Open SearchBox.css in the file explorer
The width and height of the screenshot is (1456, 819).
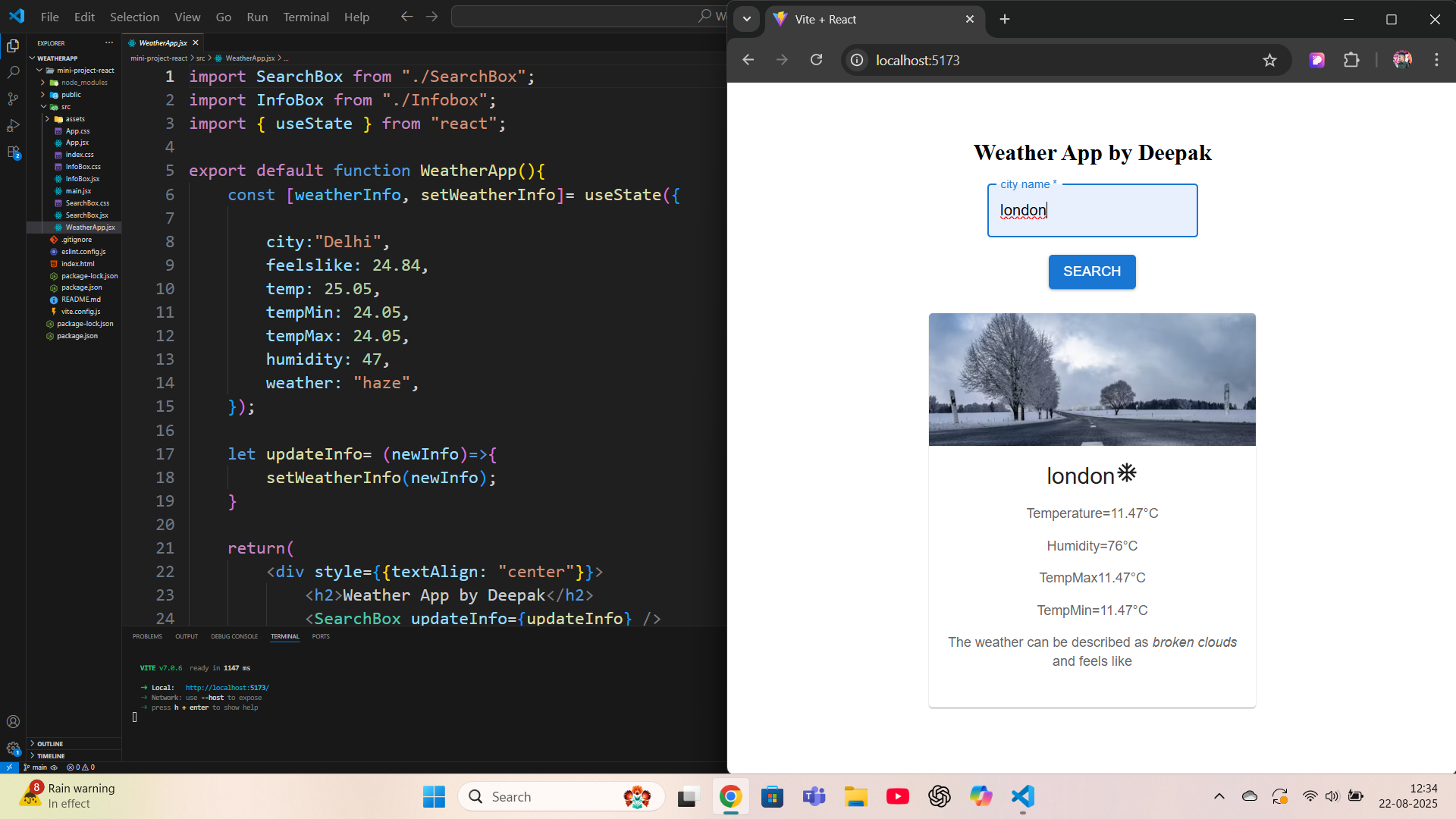click(x=87, y=203)
